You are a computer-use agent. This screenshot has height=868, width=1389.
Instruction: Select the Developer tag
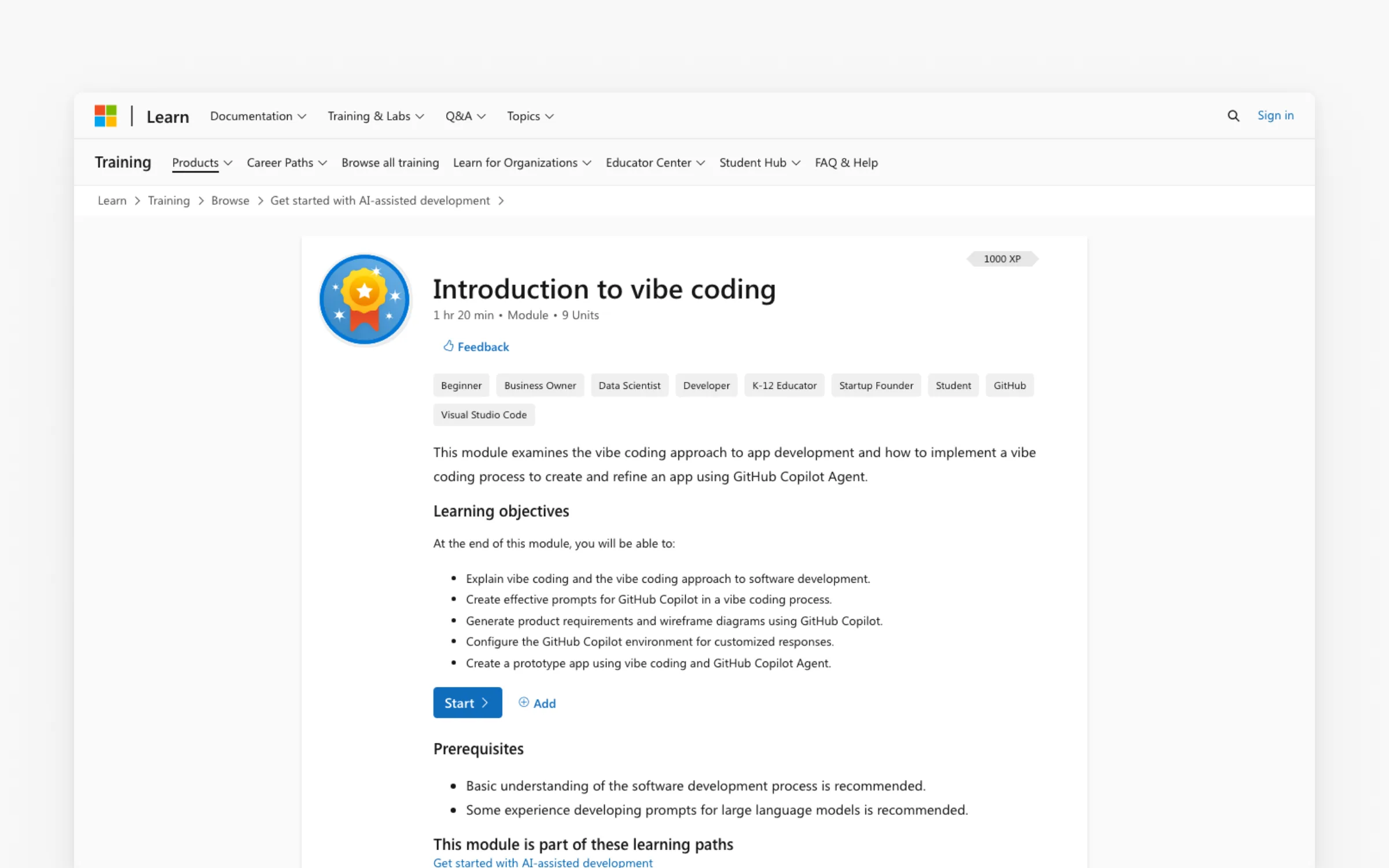coord(706,385)
